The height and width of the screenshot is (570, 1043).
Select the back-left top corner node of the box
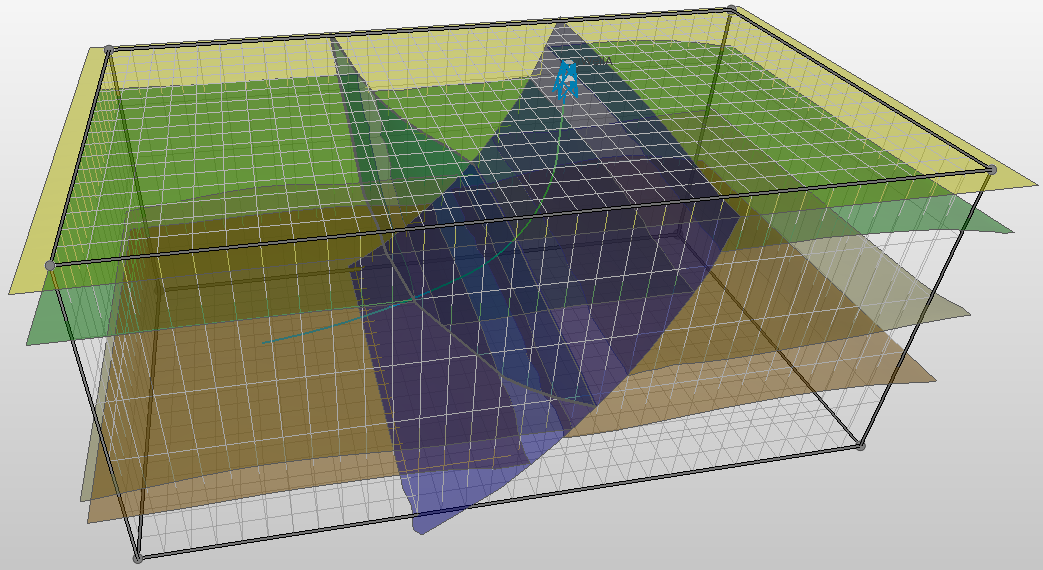click(x=109, y=49)
